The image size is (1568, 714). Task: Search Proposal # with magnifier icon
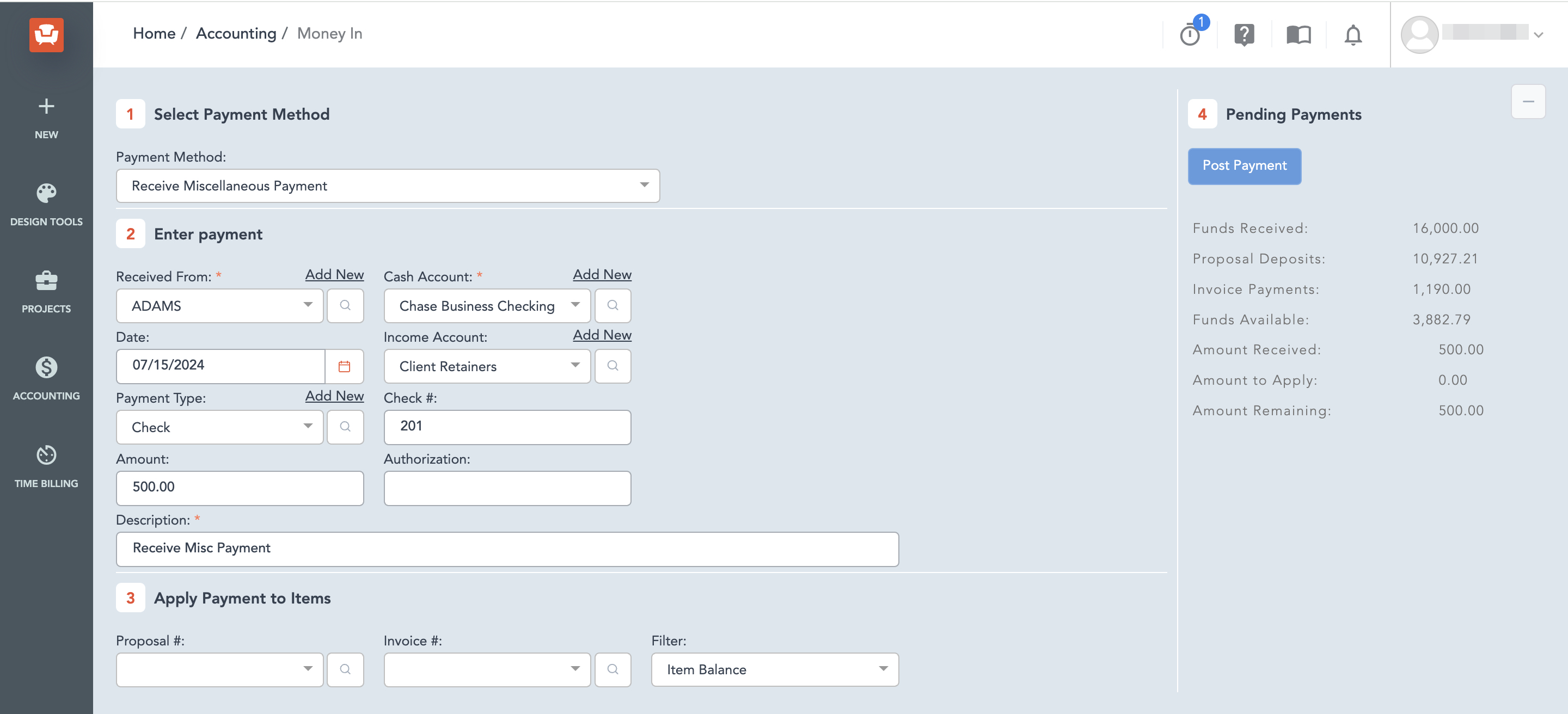click(345, 669)
